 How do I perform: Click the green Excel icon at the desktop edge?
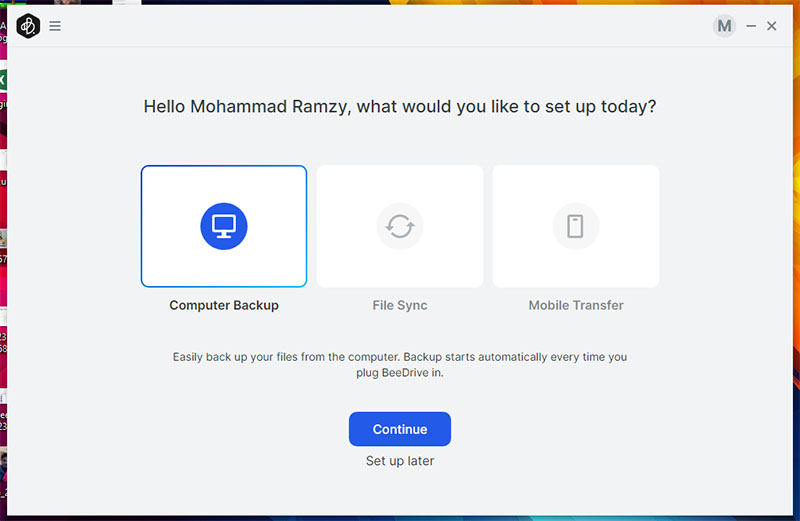pyautogui.click(x=3, y=80)
